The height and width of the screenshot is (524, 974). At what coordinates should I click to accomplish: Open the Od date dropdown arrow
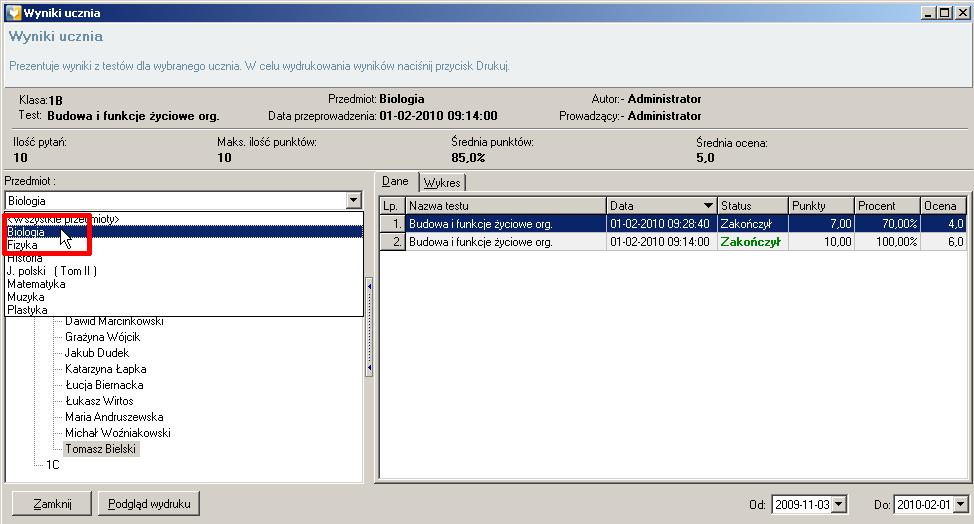tap(839, 504)
